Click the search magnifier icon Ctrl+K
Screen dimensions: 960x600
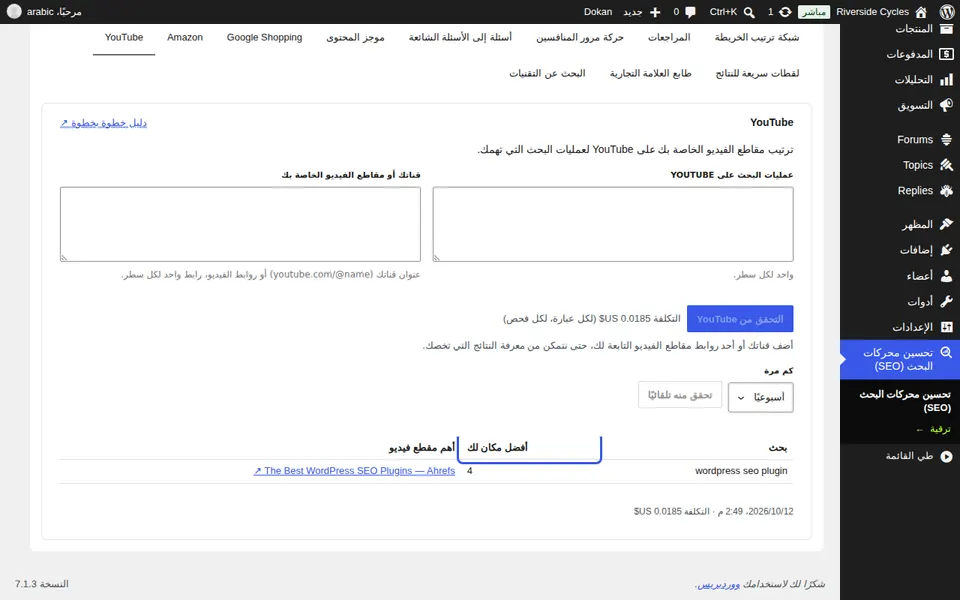[x=749, y=12]
